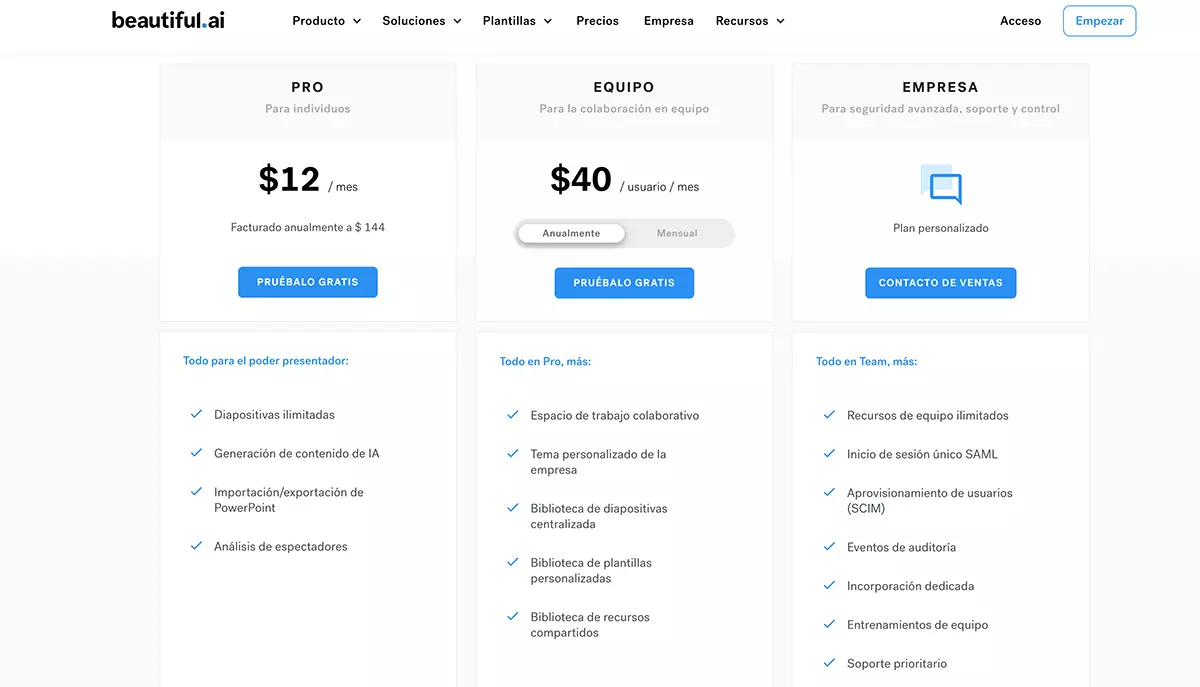1200x687 pixels.
Task: Click the checkmark beside Espacio de trabajo colaborativo
Action: [513, 414]
